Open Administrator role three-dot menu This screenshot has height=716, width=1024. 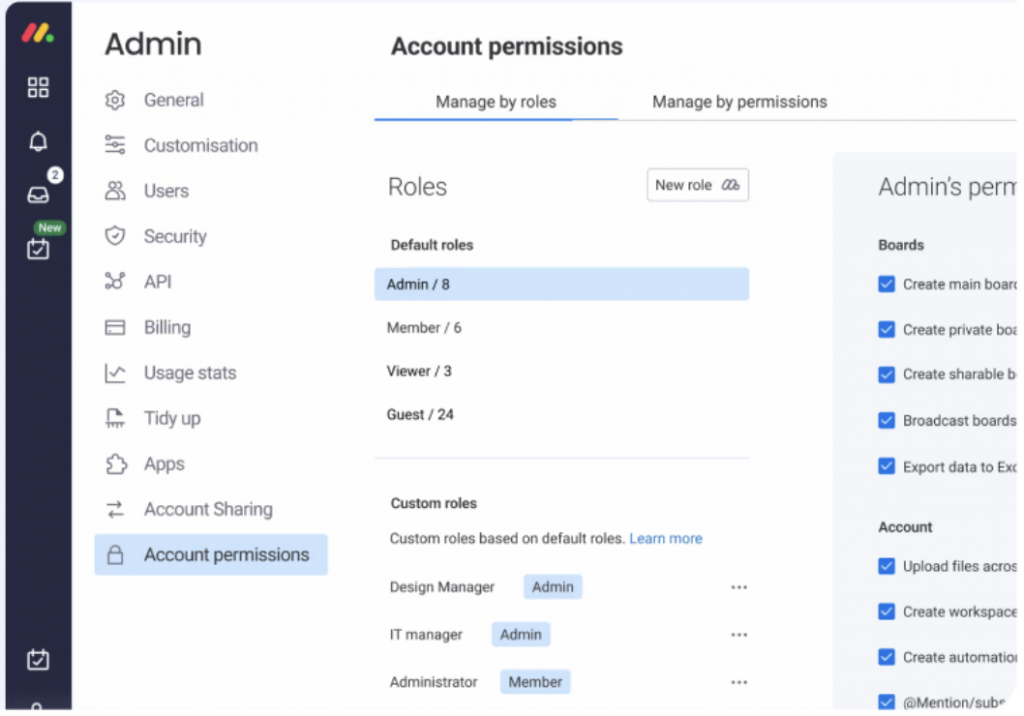pyautogui.click(x=739, y=682)
